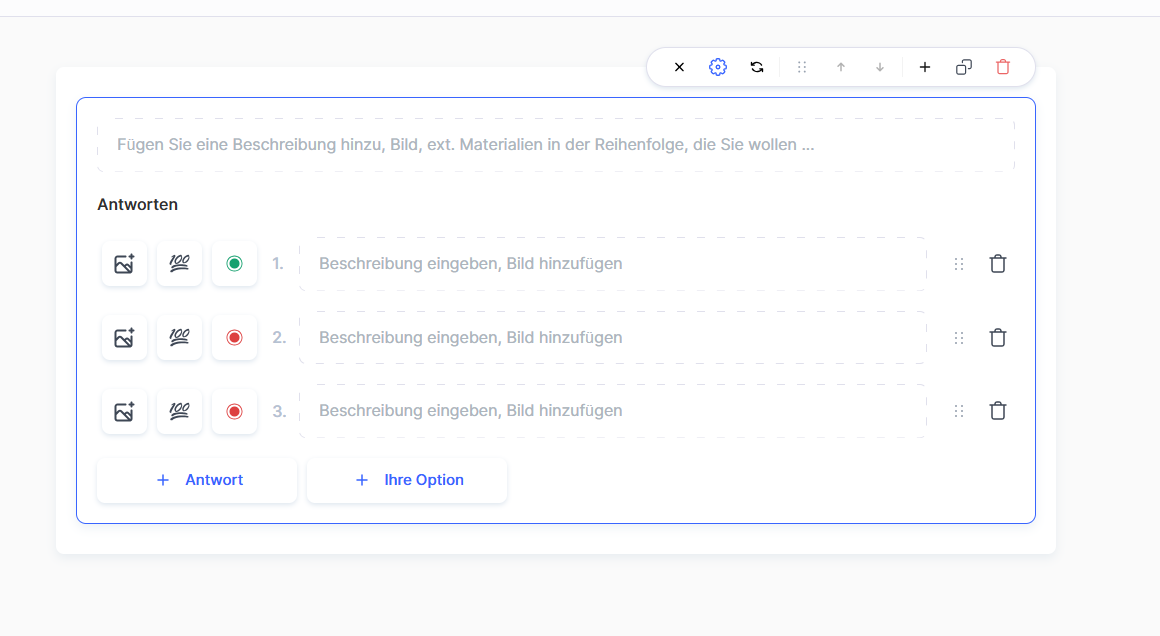Click drag handle of answer 2
Screen dimensions: 1160x636
tap(959, 338)
